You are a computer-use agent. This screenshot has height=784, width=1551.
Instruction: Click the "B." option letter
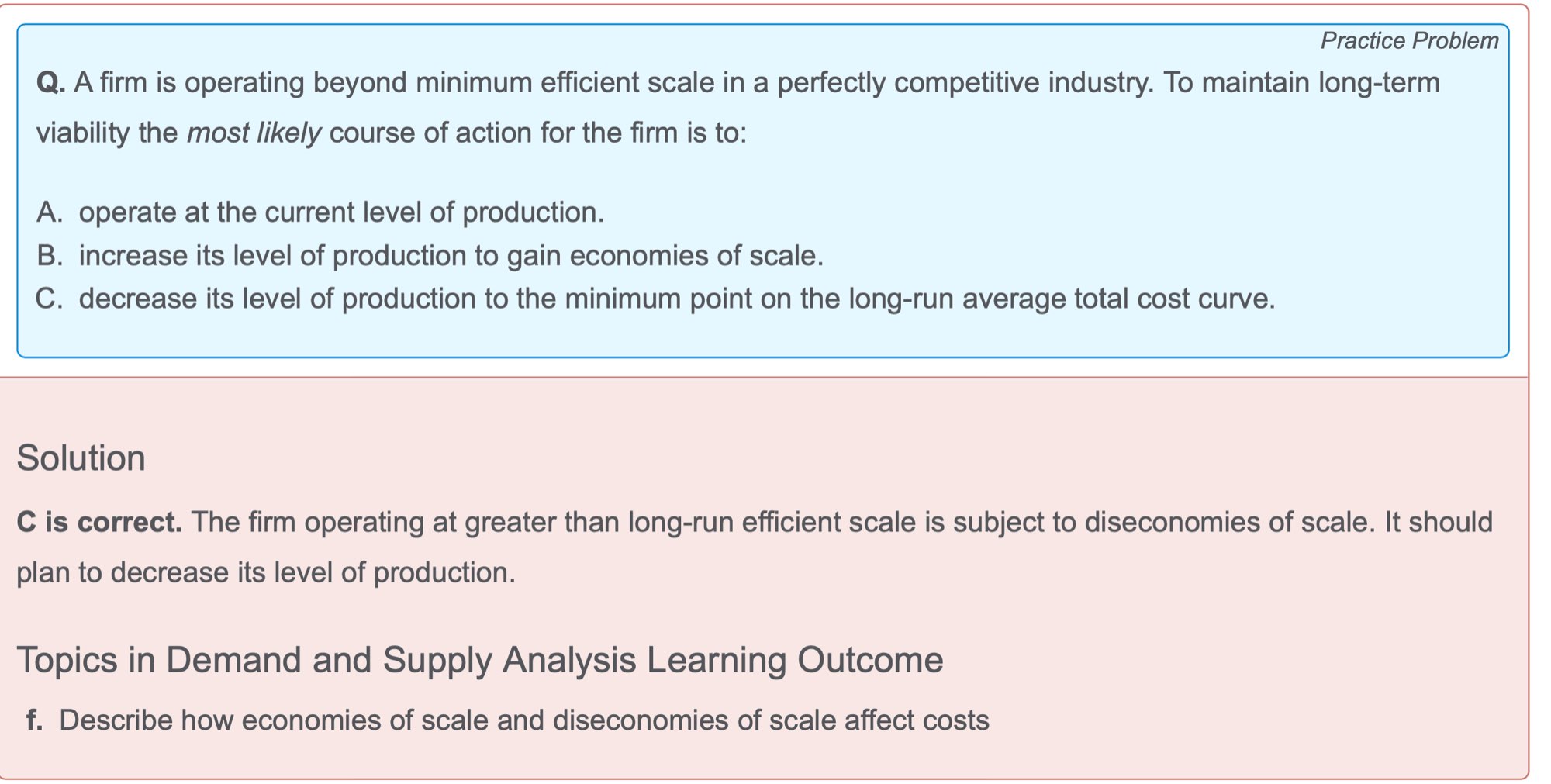tap(50, 256)
